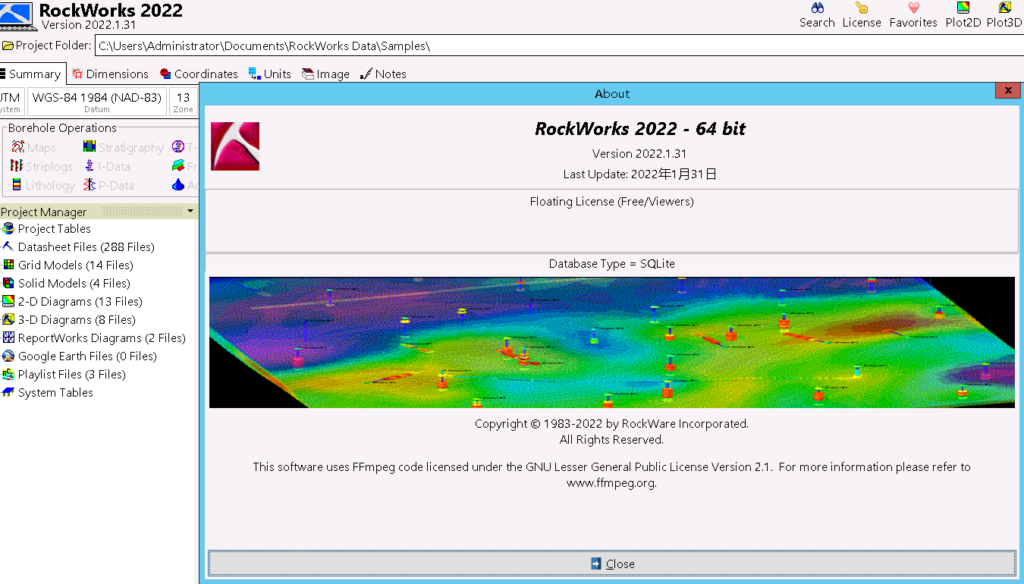The image size is (1024, 584).
Task: Close the About dialog with the Close button
Action: (x=612, y=563)
